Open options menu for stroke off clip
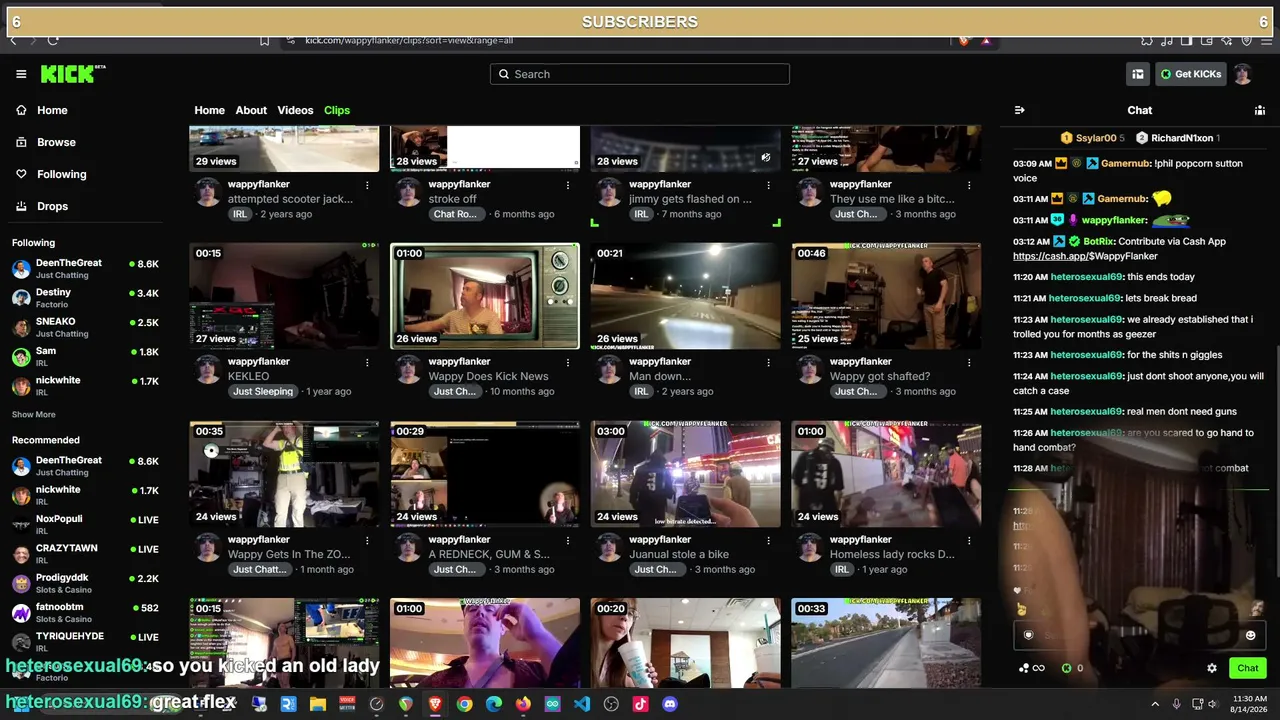The height and width of the screenshot is (720, 1280). tap(568, 185)
